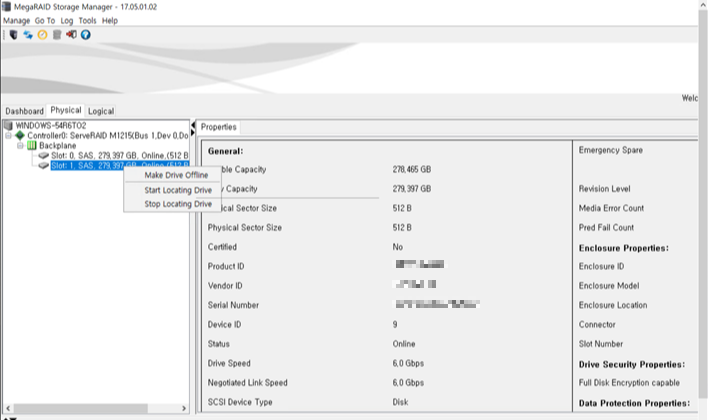Click the yellow clock toolbar icon
This screenshot has height=420, width=708.
(42, 35)
